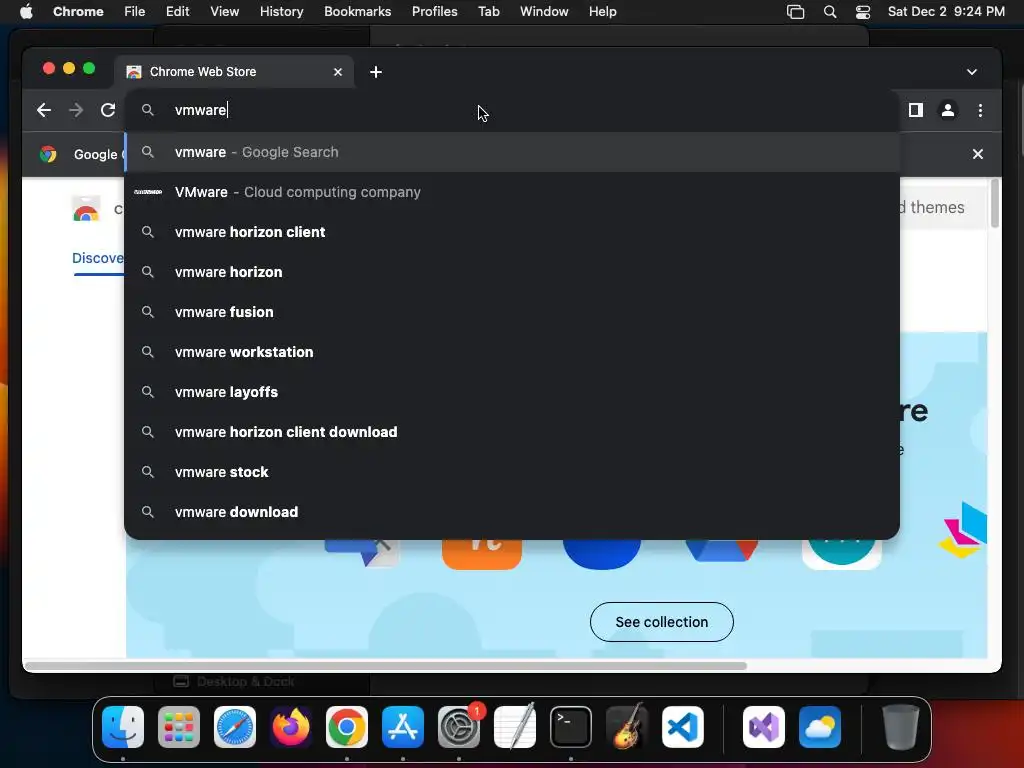Open the Weather app from the Dock

pos(820,727)
